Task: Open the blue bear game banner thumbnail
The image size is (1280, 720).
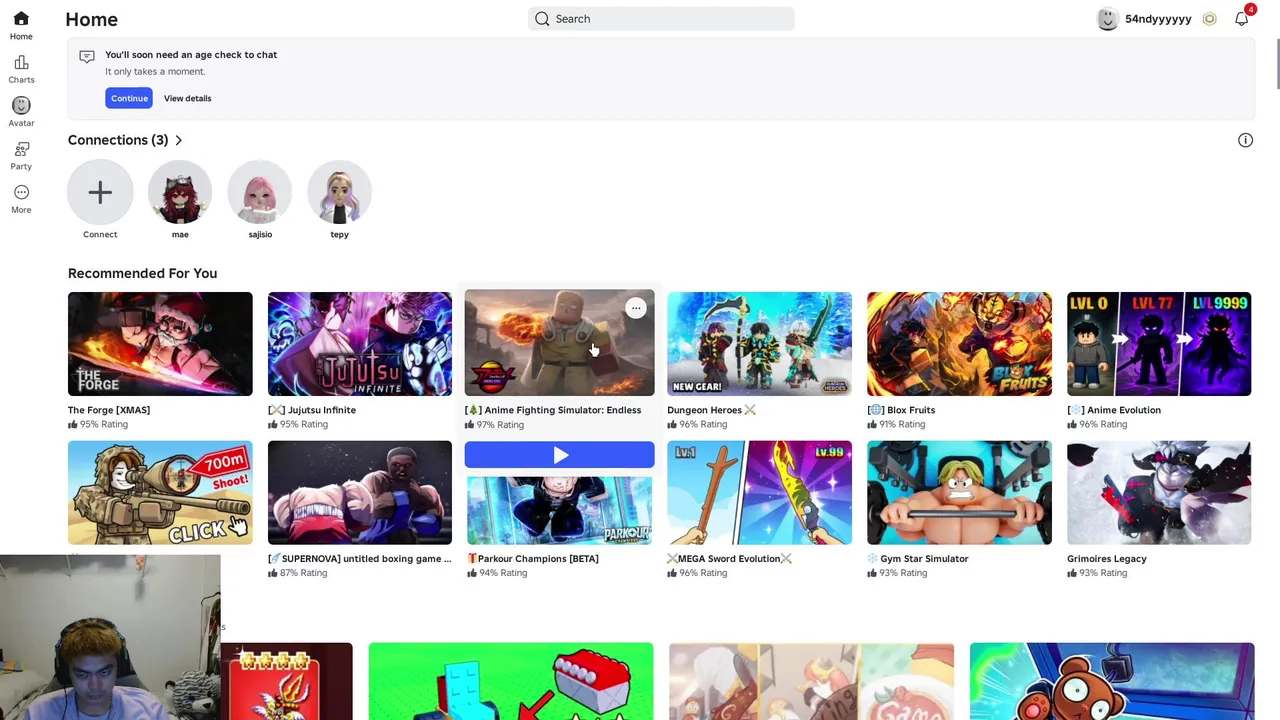Action: tap(1112, 682)
